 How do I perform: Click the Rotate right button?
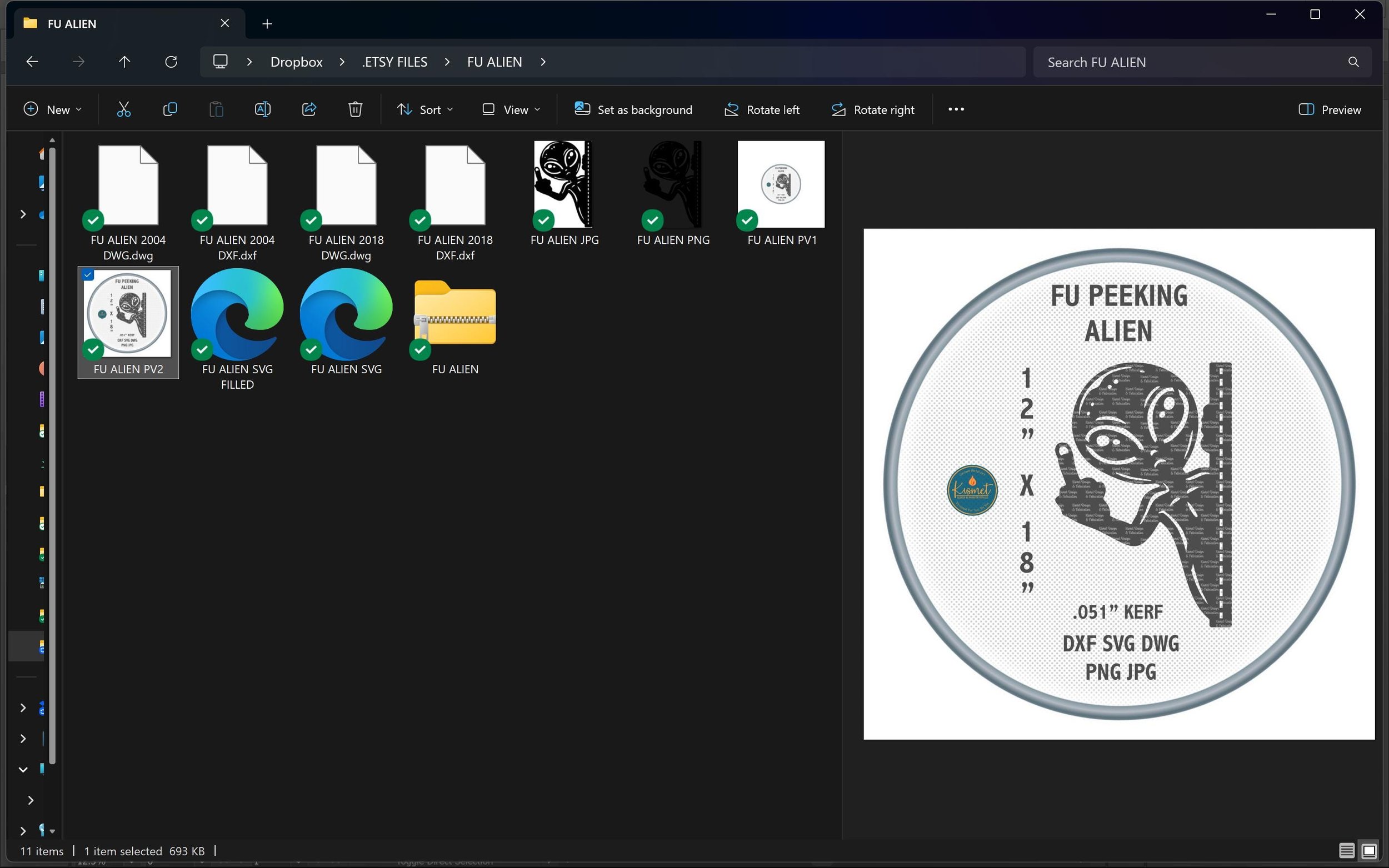click(x=873, y=109)
